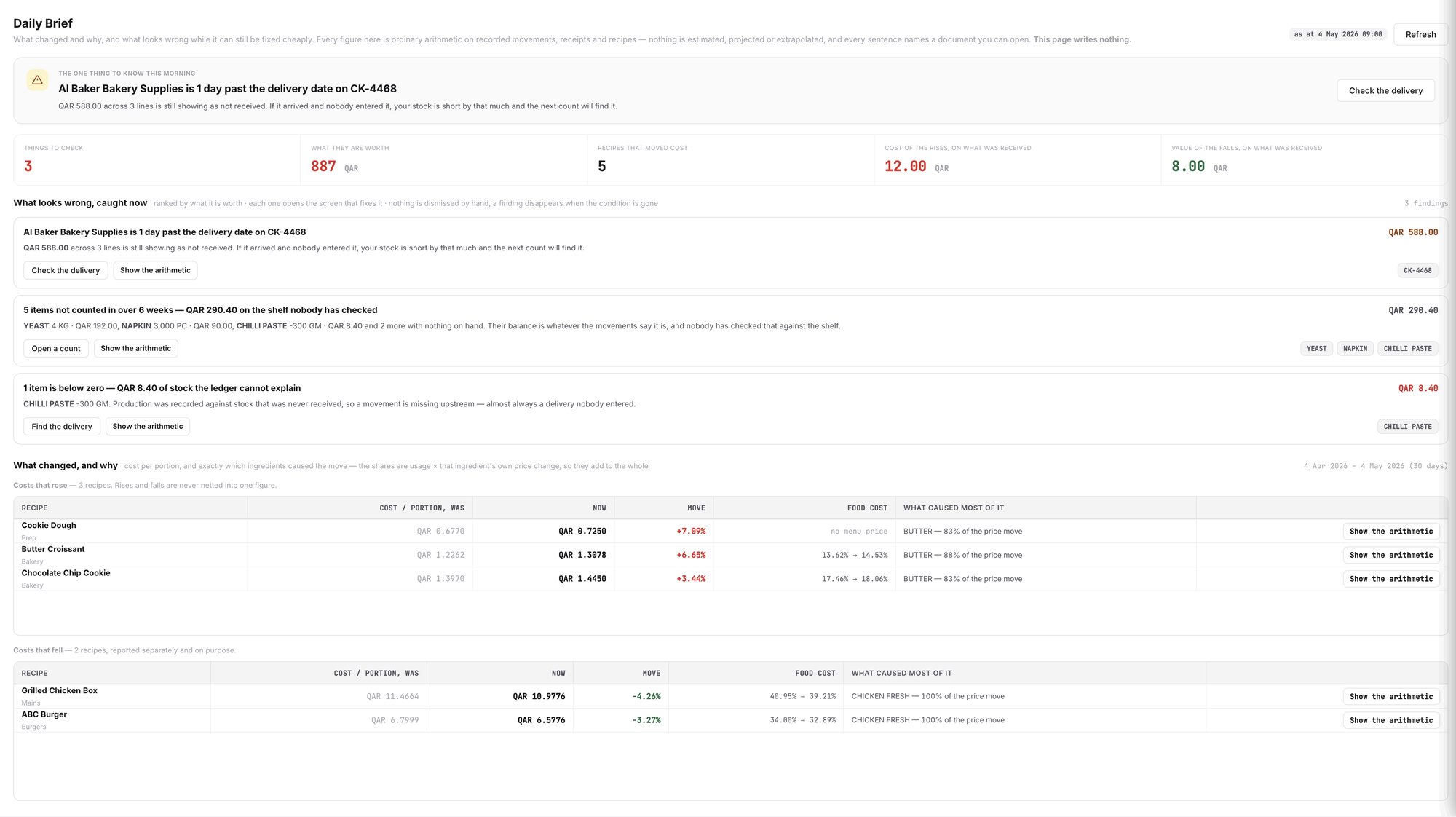Open Check the delivery under CK-4468 finding
This screenshot has height=817, width=1456.
pyautogui.click(x=66, y=270)
